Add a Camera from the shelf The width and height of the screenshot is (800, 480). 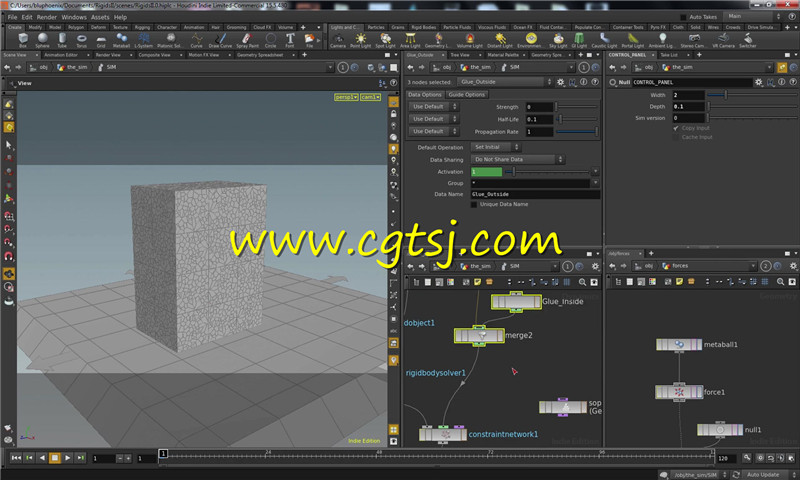coord(338,40)
